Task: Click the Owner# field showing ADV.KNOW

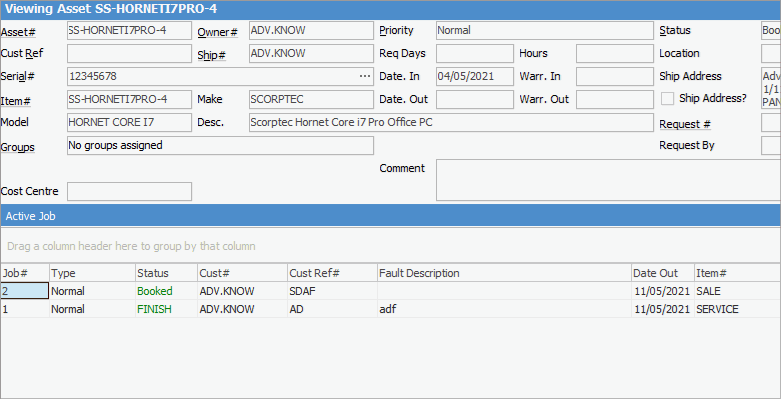Action: click(311, 30)
